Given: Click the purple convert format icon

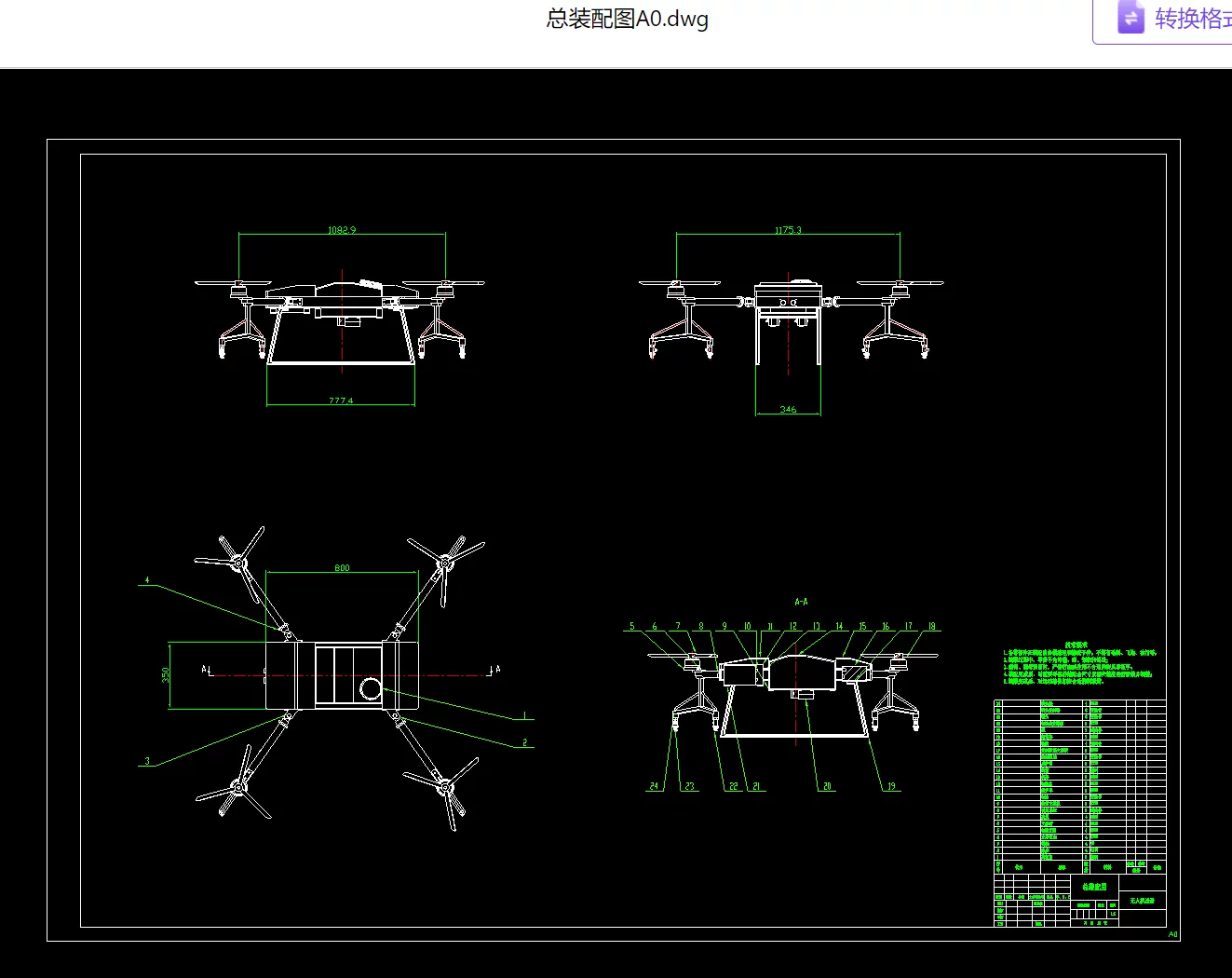Looking at the screenshot, I should click(1130, 18).
